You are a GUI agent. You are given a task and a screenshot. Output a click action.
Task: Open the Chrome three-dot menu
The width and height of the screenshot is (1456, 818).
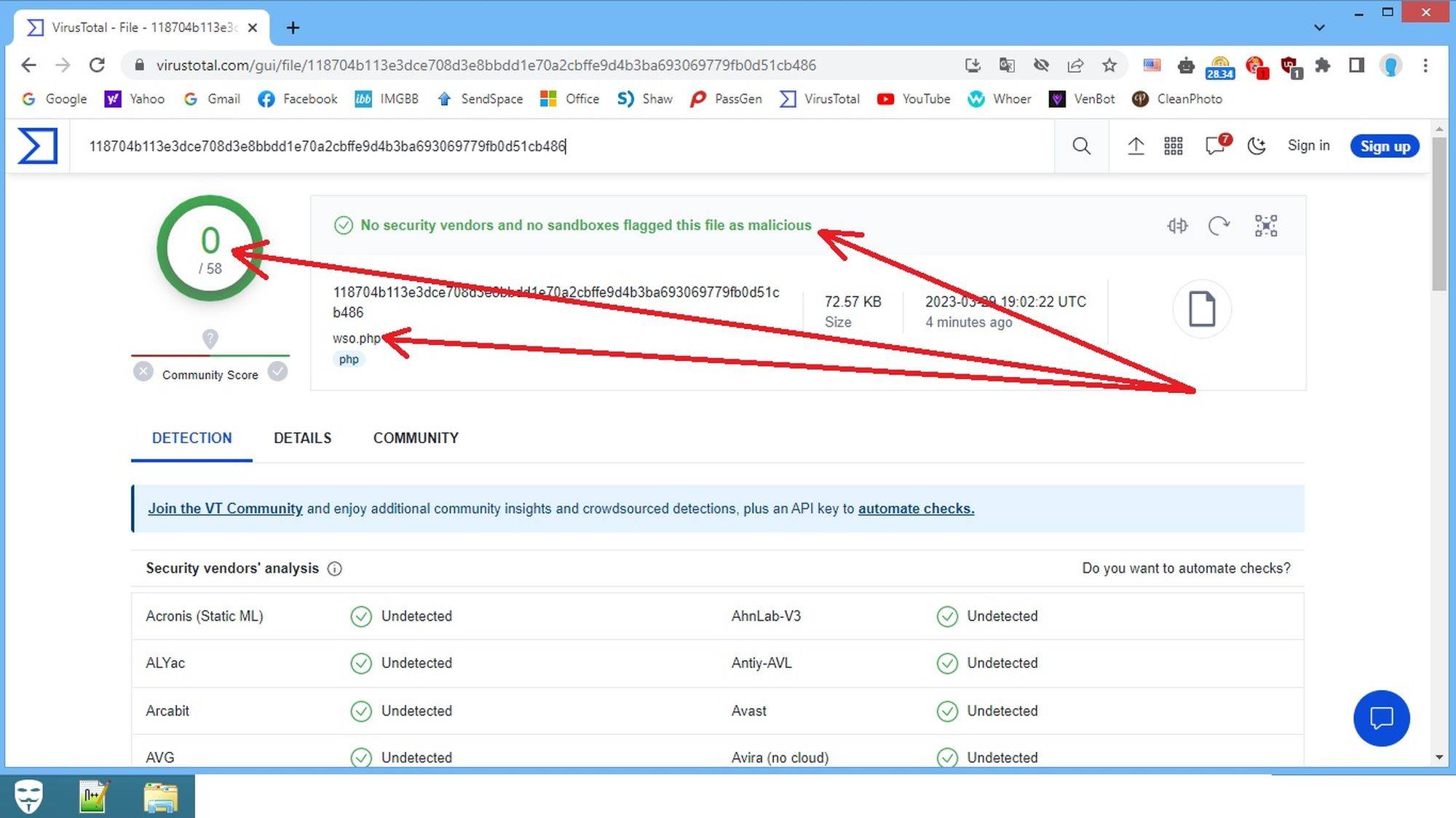[1425, 65]
